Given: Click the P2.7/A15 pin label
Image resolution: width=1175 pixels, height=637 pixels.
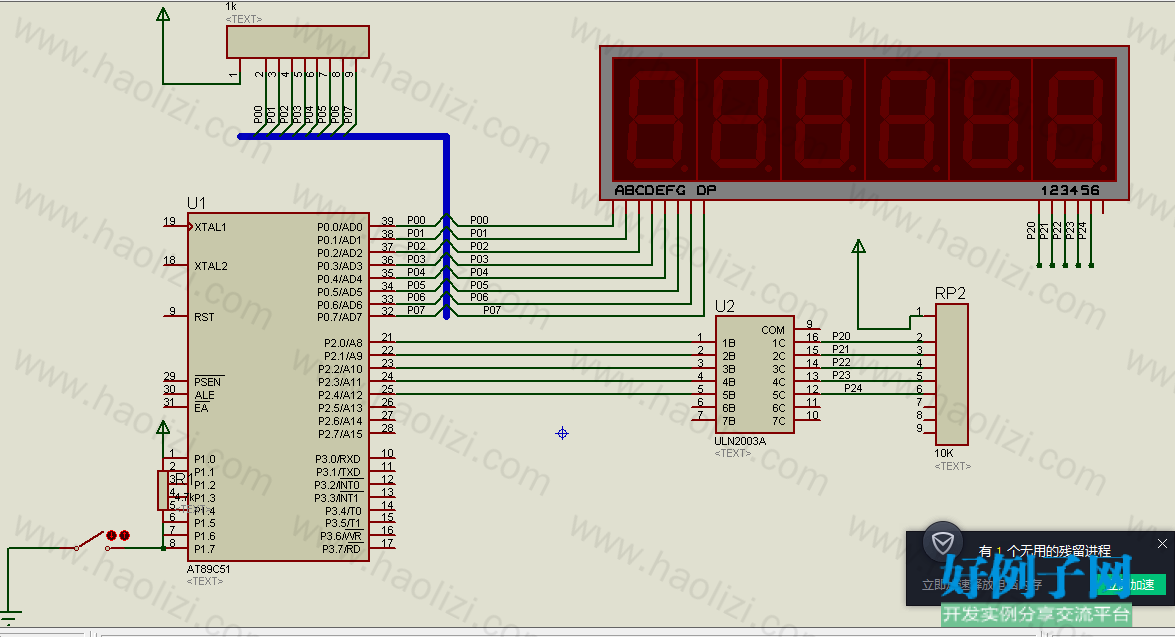Looking at the screenshot, I should [x=340, y=434].
